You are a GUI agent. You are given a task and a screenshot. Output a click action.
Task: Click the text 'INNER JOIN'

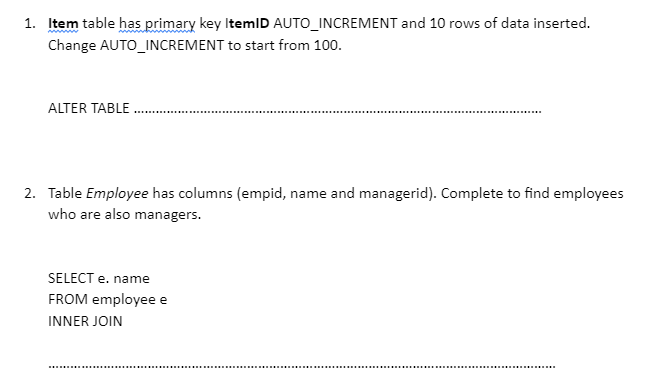[85, 321]
